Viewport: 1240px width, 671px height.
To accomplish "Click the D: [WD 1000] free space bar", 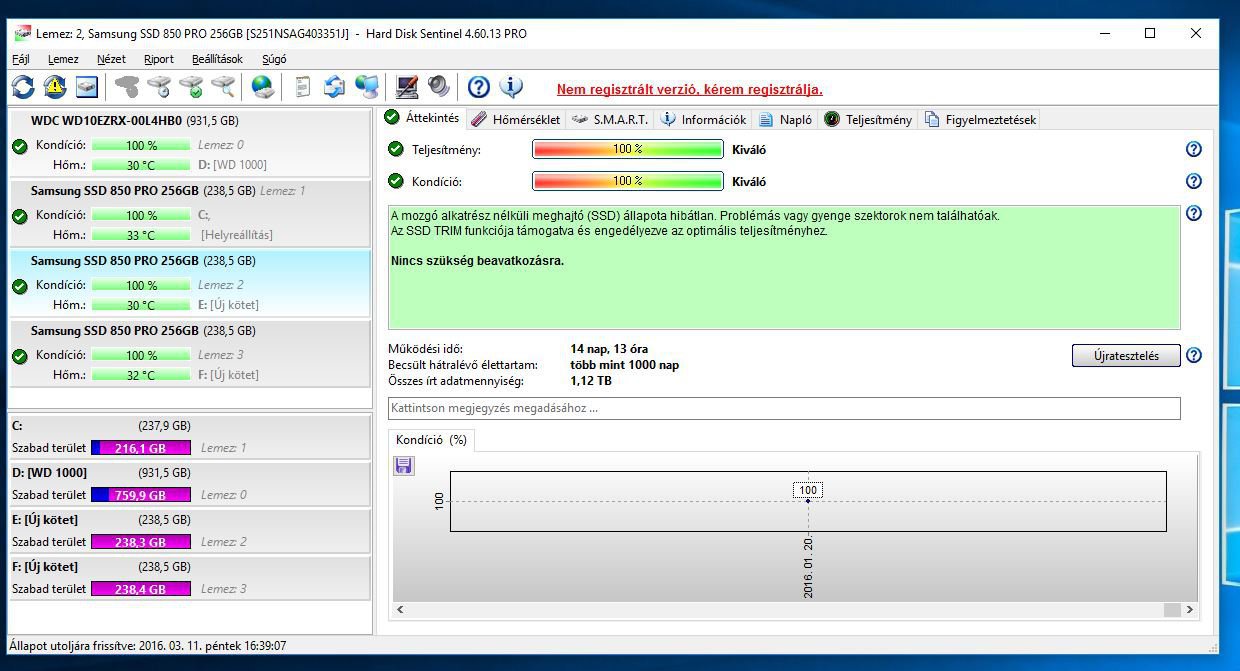I will (141, 495).
